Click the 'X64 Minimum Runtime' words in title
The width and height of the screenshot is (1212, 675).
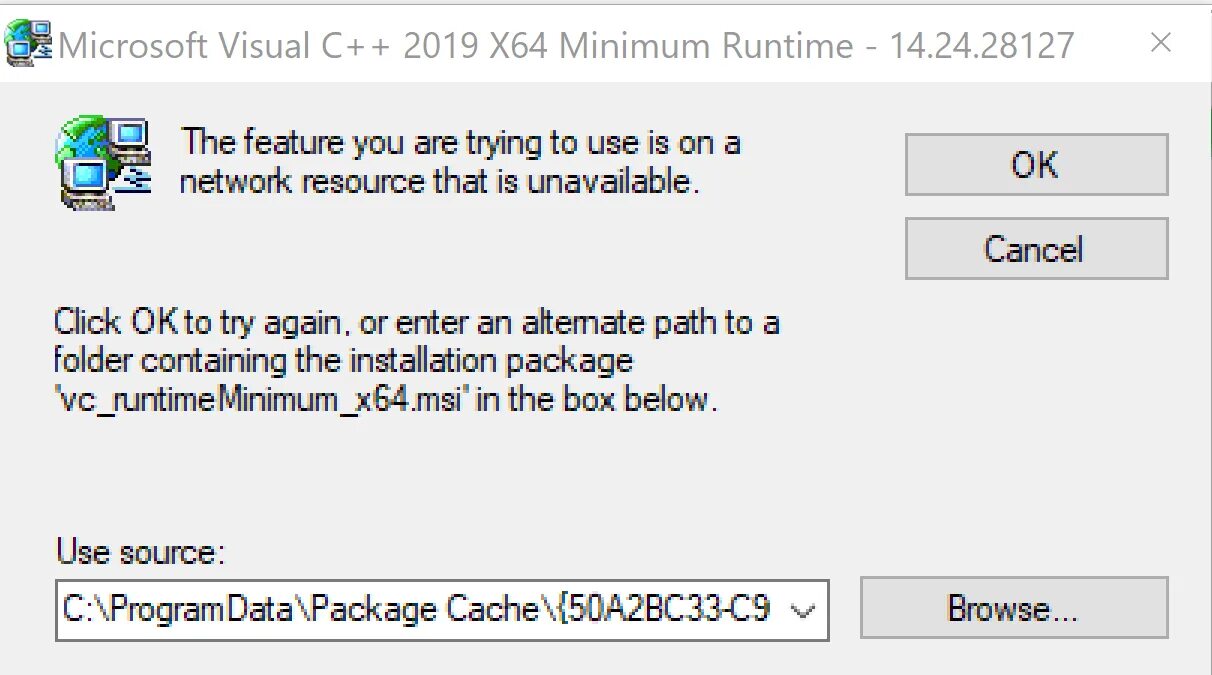pos(671,45)
